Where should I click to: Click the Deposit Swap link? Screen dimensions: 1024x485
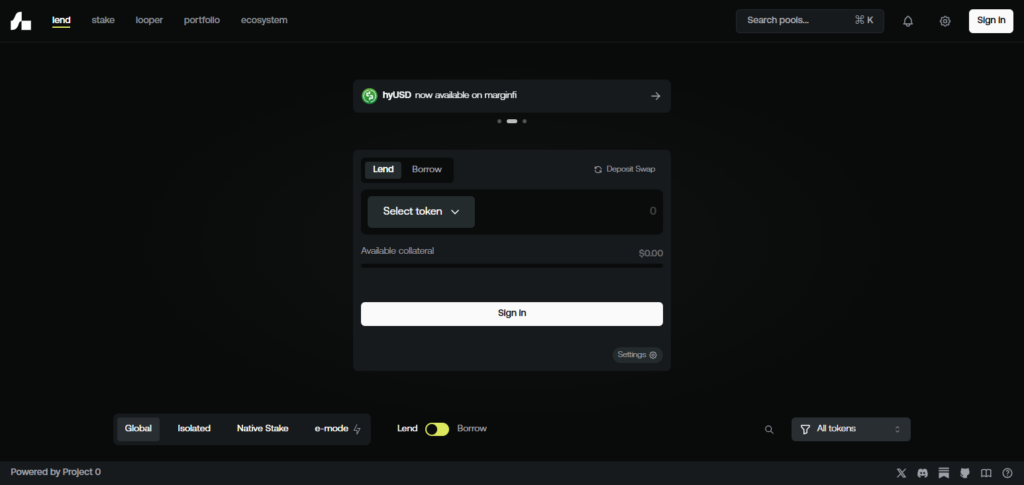click(x=625, y=170)
